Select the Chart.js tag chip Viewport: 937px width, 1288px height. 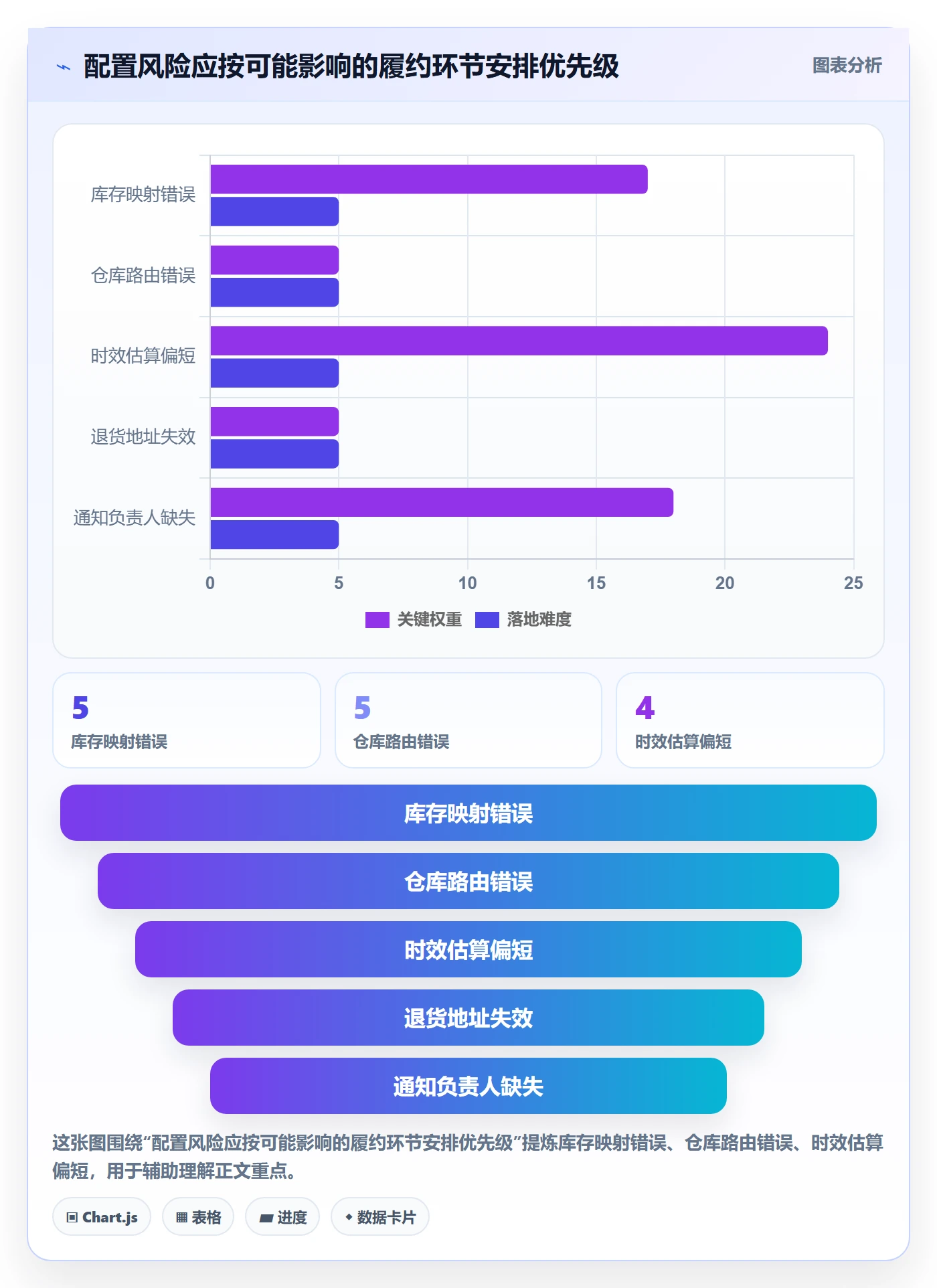(x=102, y=1216)
